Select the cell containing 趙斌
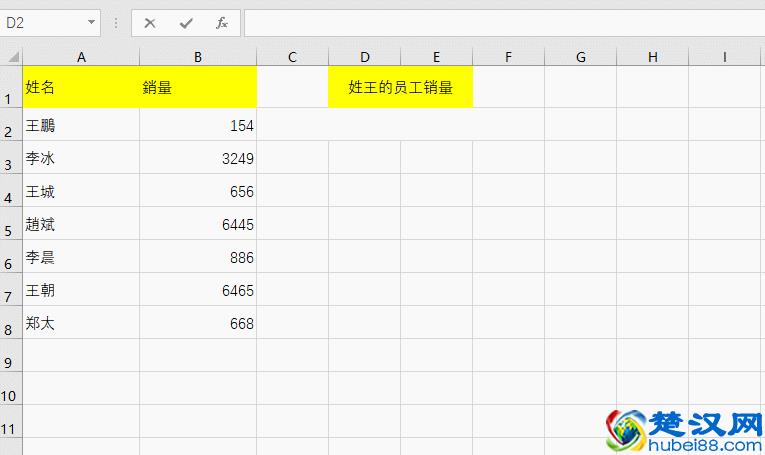The image size is (765, 455). tap(81, 224)
